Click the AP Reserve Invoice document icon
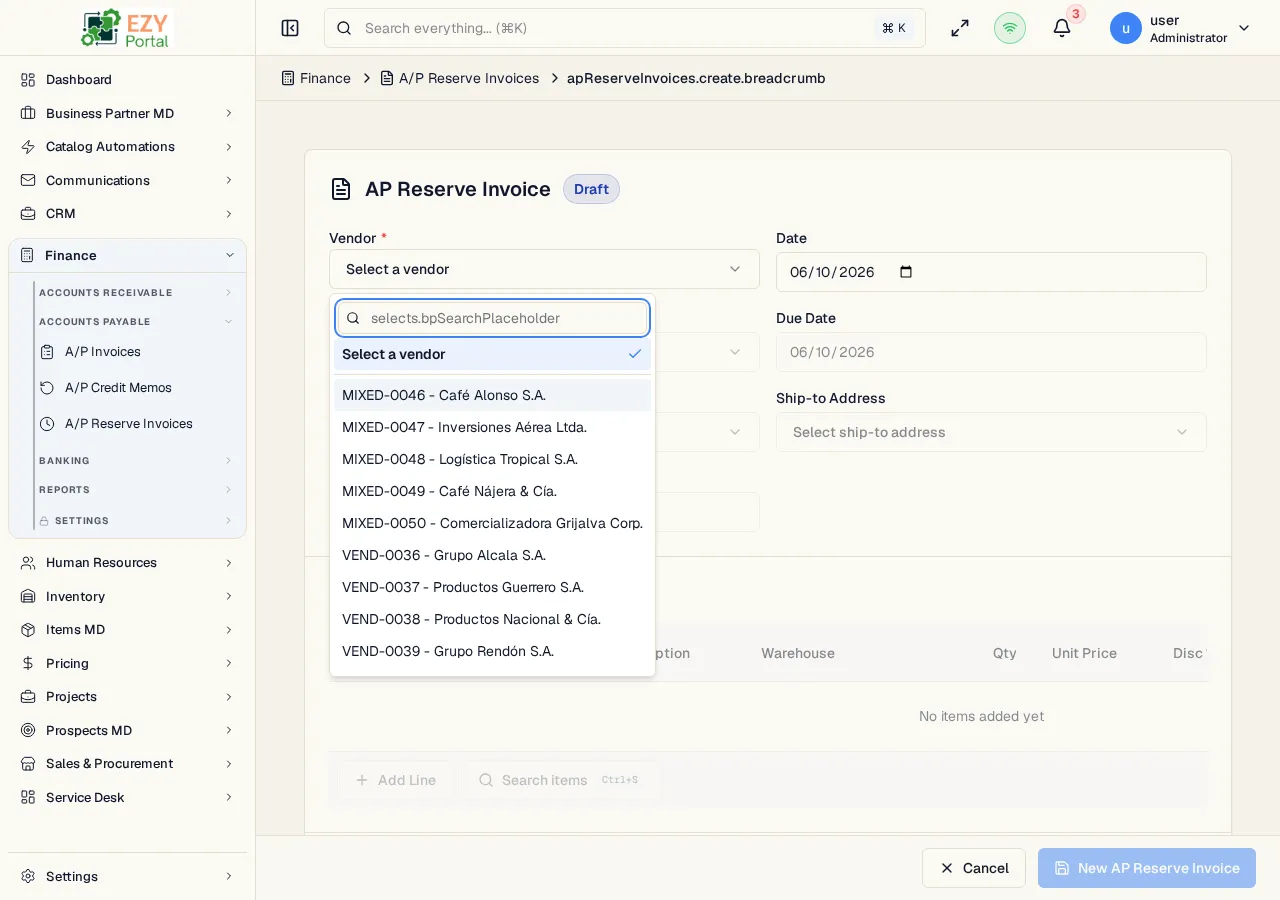 click(x=341, y=189)
